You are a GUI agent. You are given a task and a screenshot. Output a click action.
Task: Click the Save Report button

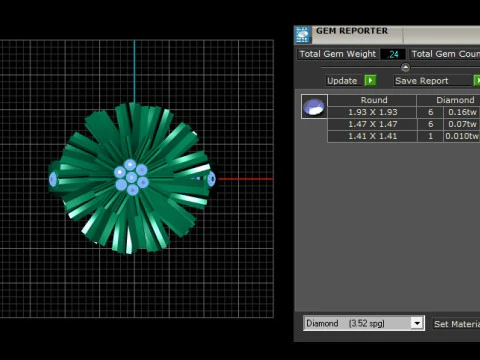pos(433,81)
